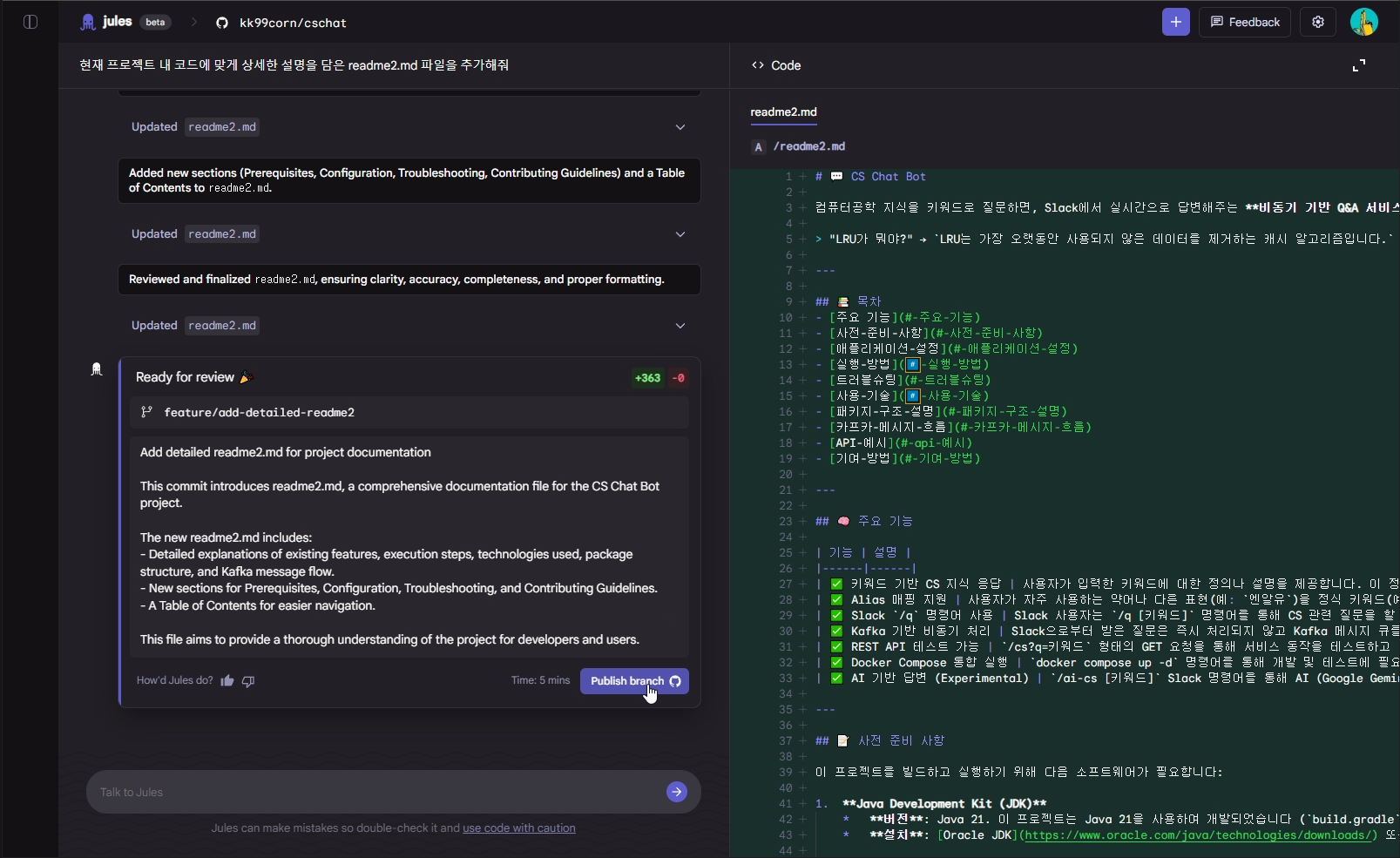Expand code panel to fullscreen
This screenshot has width=1400, height=858.
pyautogui.click(x=1359, y=65)
